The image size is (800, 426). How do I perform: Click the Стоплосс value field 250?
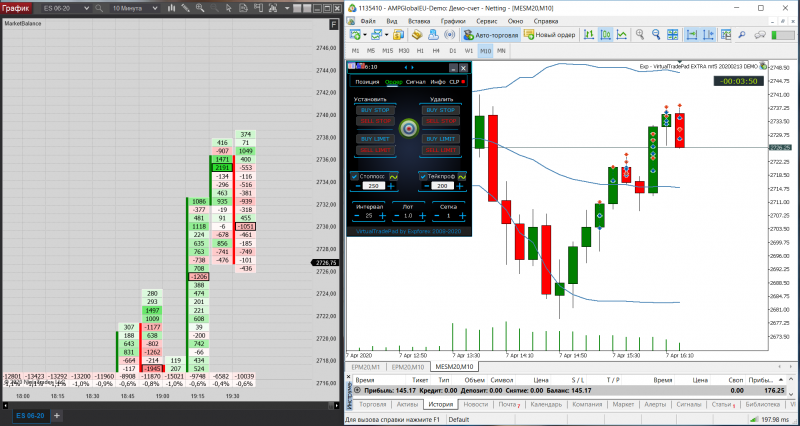pyautogui.click(x=373, y=186)
